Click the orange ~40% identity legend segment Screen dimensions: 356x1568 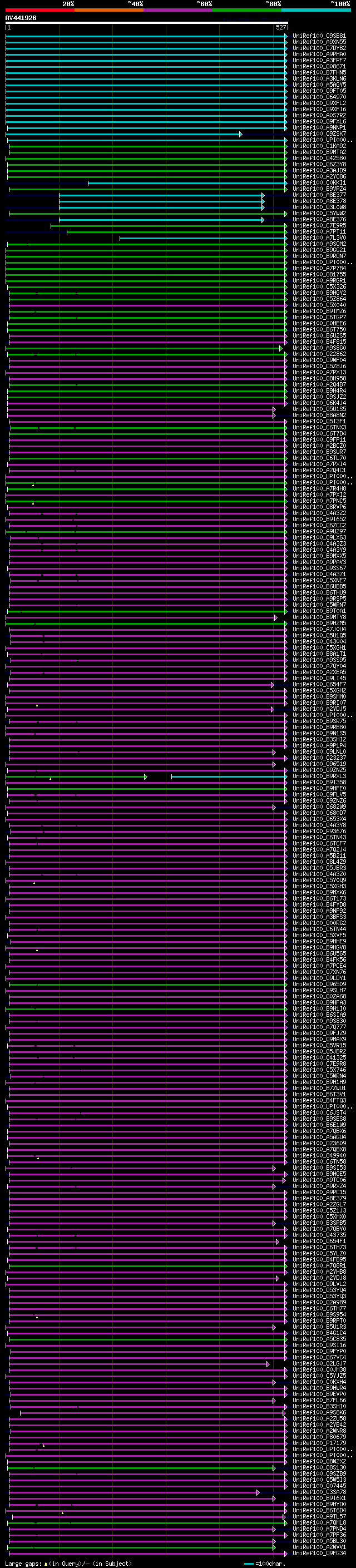[x=109, y=10]
